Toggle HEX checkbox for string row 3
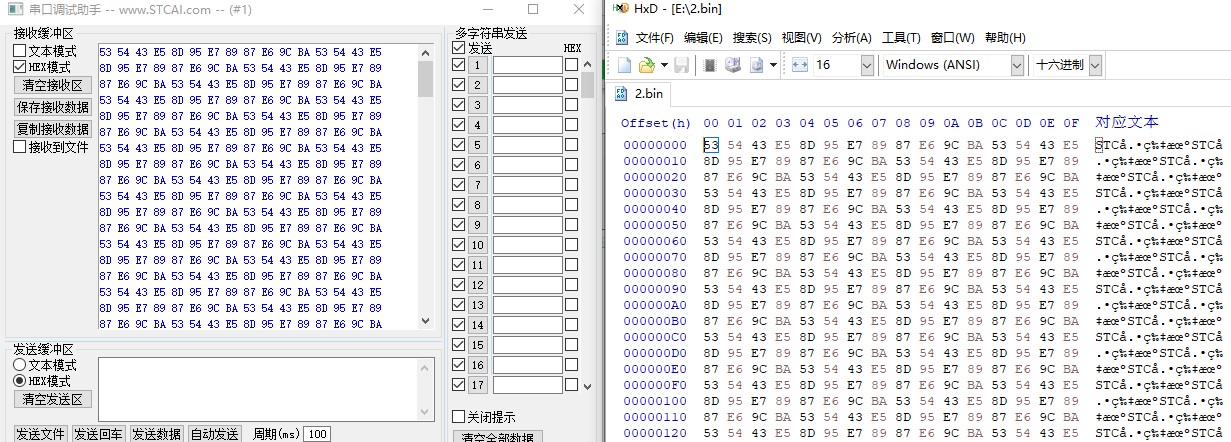 [572, 105]
